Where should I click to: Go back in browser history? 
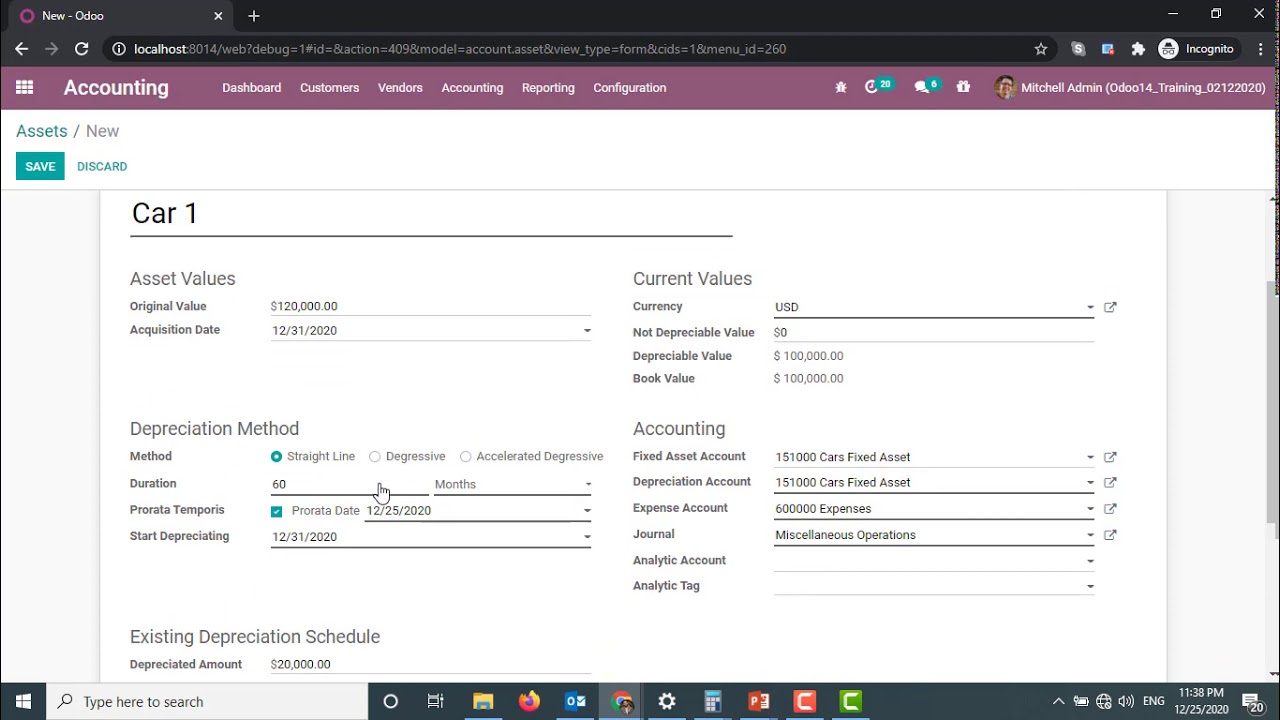coord(22,49)
